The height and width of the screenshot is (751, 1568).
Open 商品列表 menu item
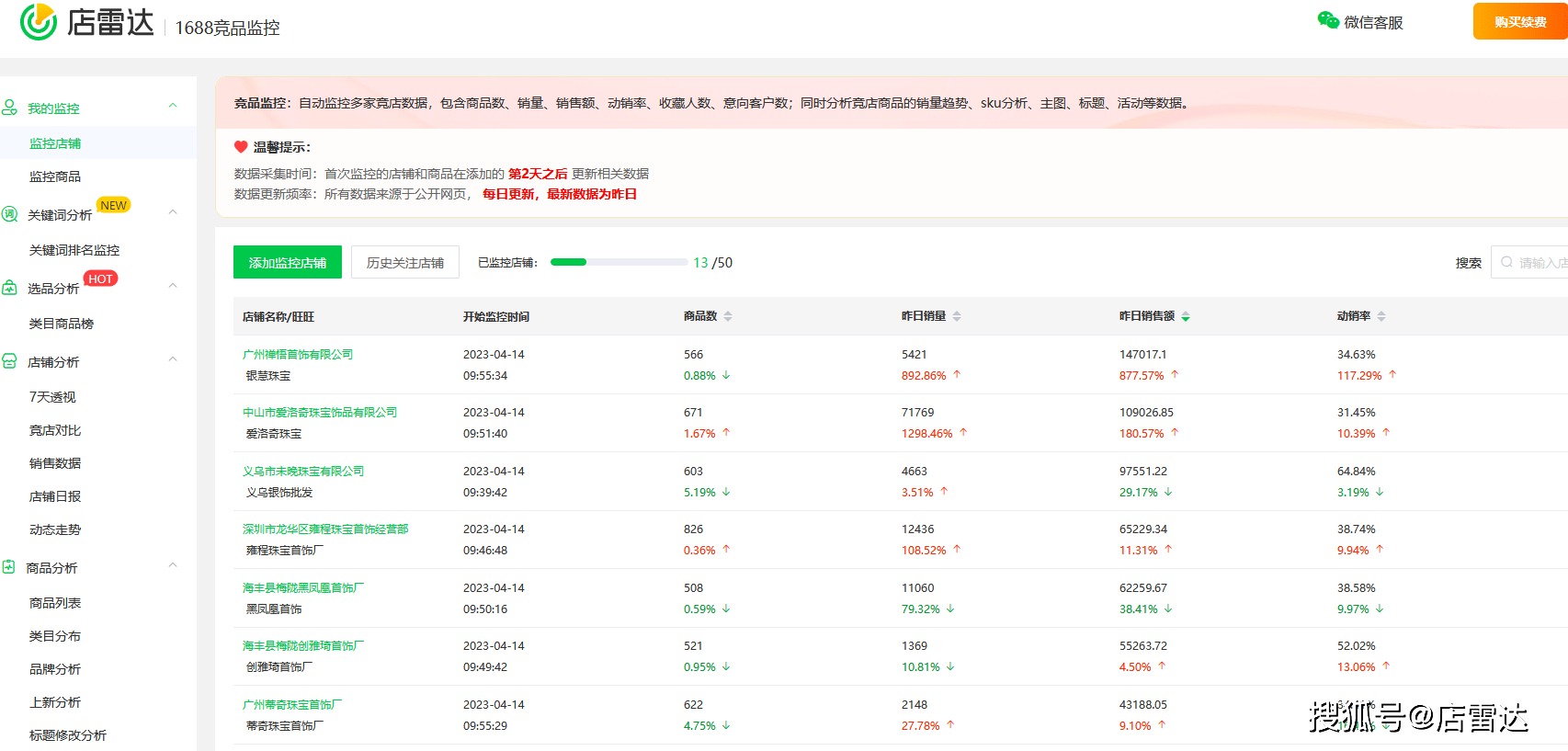tap(55, 603)
